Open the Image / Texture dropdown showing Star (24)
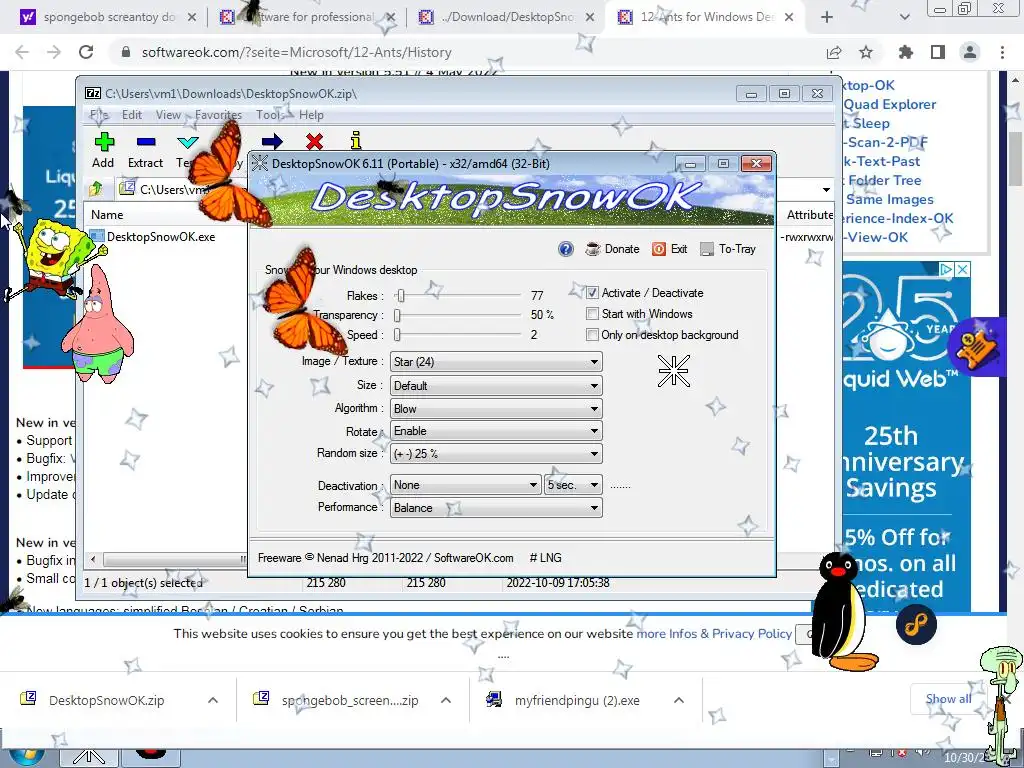 (496, 362)
